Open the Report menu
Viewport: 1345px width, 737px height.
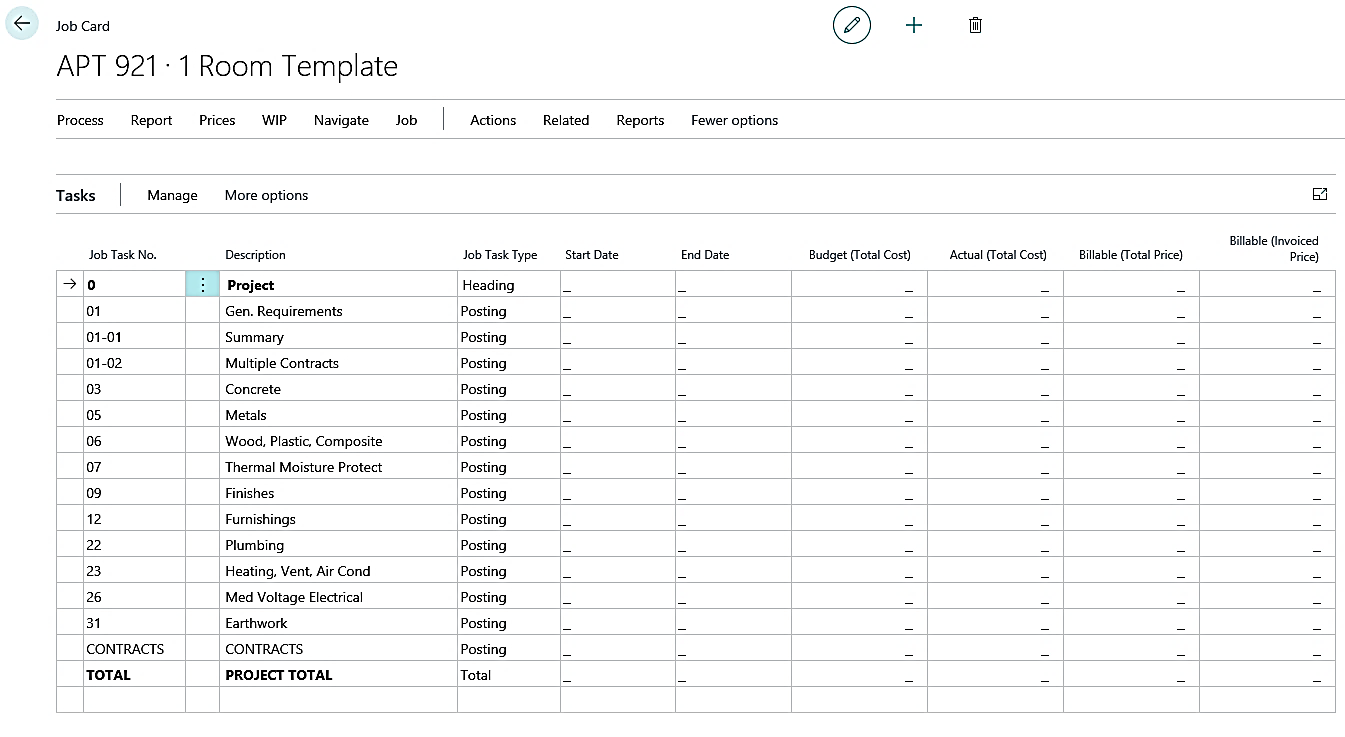pos(151,120)
